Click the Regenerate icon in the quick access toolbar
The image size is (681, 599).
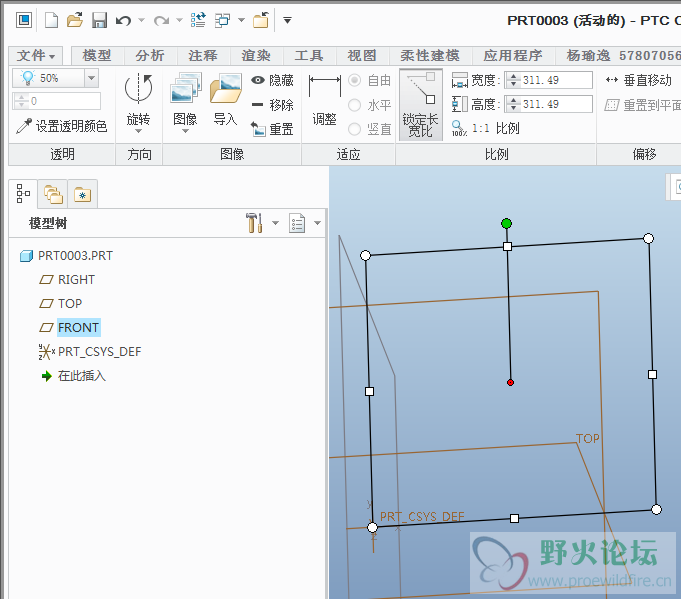coord(198,20)
